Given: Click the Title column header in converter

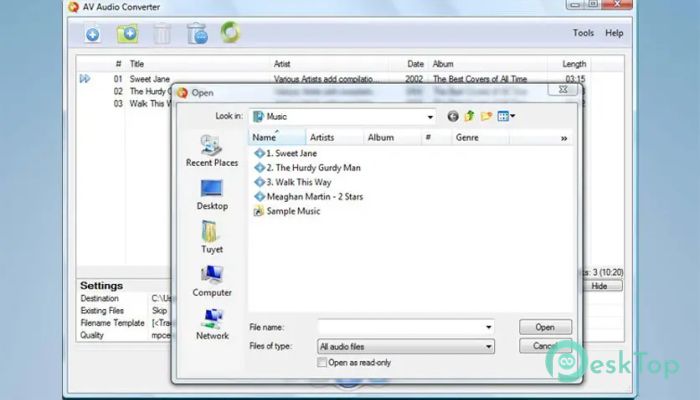Looking at the screenshot, I should (137, 64).
